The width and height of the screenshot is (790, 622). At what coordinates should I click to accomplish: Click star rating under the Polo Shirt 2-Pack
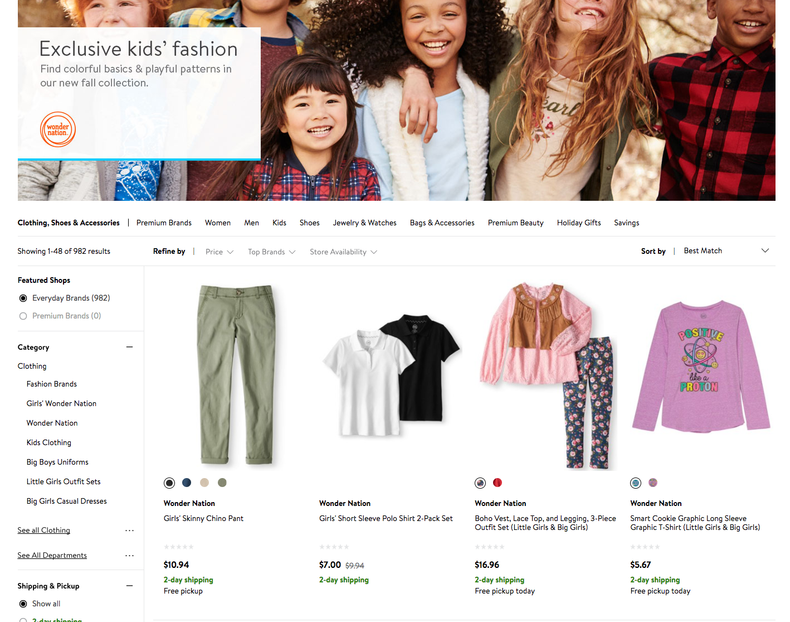(334, 546)
